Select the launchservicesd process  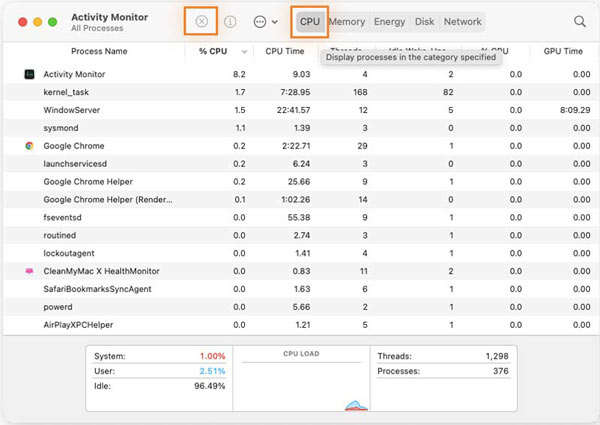click(x=300, y=164)
